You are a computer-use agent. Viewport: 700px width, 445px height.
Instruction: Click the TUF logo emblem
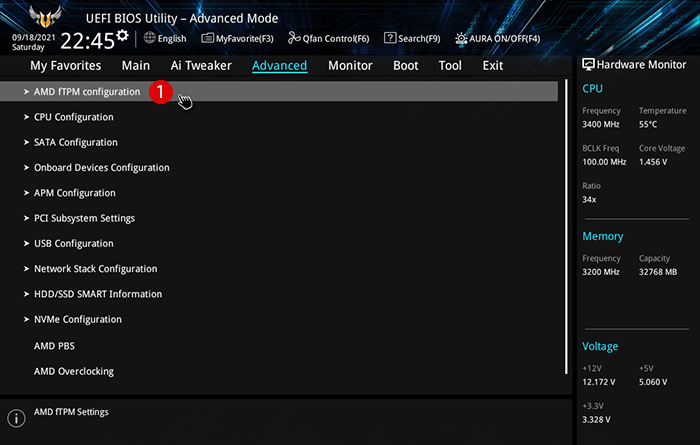click(x=45, y=17)
